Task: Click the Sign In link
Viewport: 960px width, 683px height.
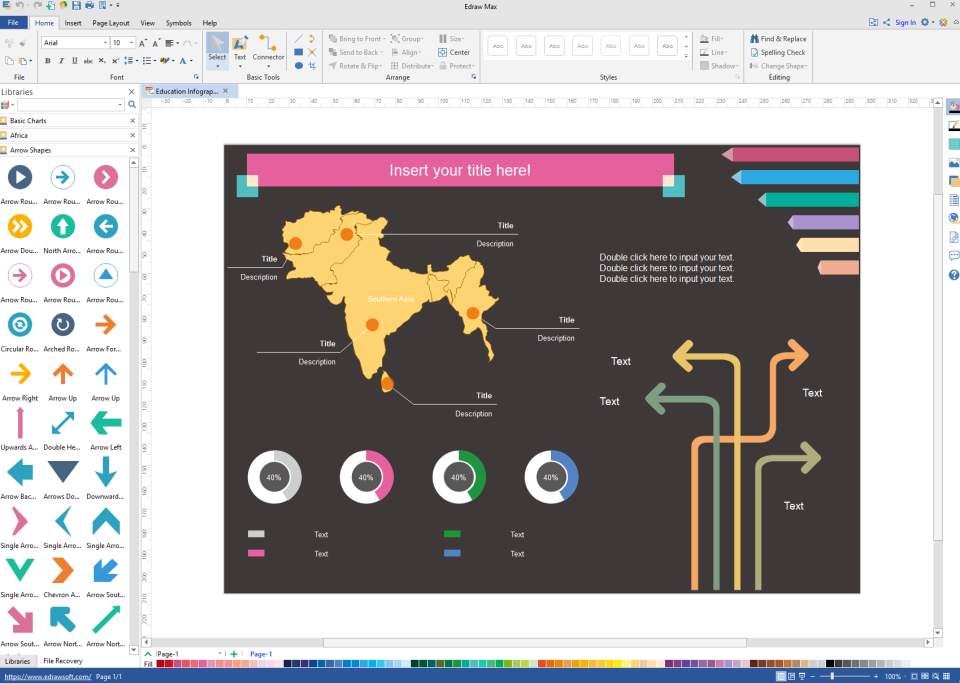Action: [905, 23]
